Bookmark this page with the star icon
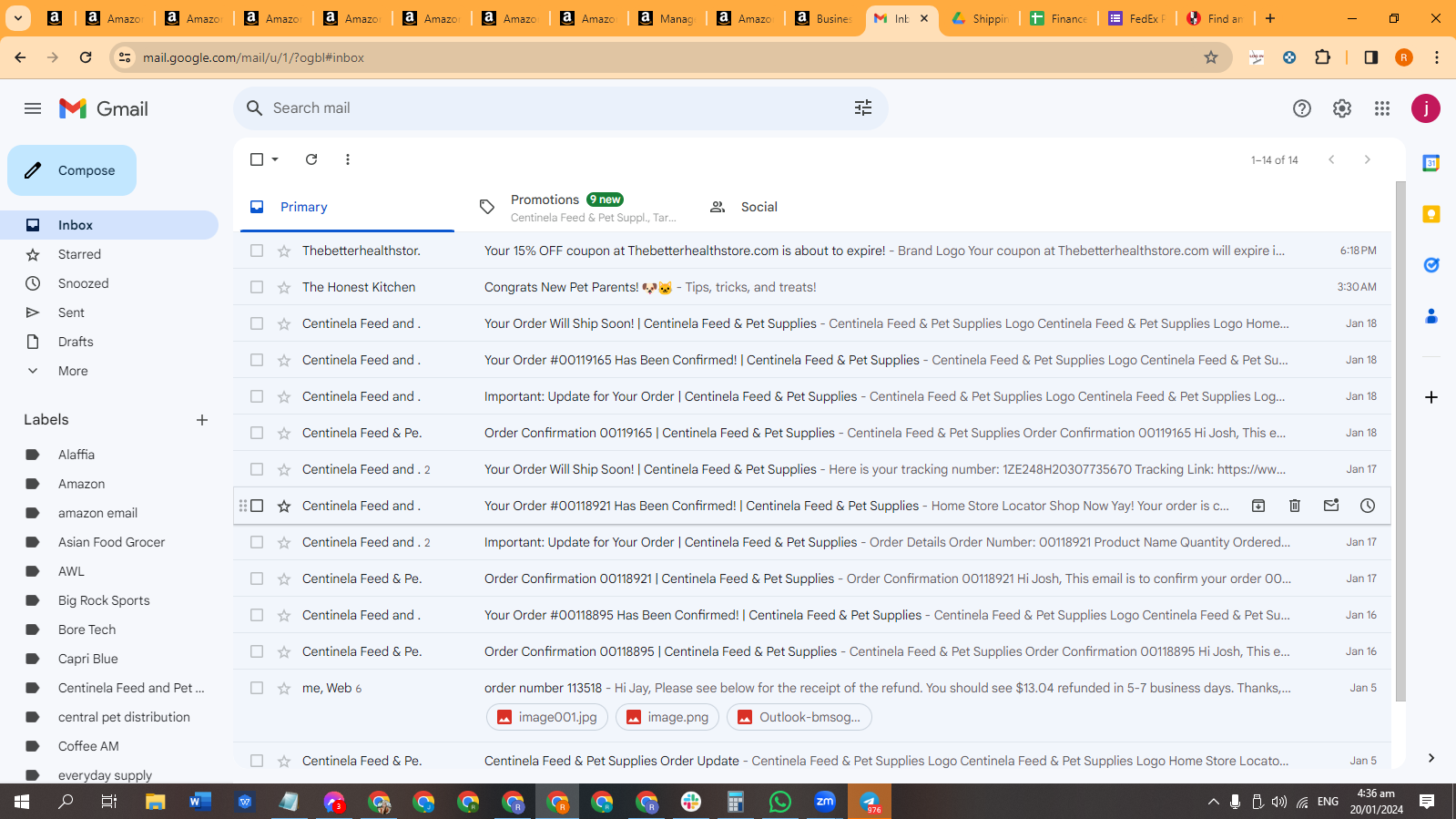 (x=1211, y=57)
